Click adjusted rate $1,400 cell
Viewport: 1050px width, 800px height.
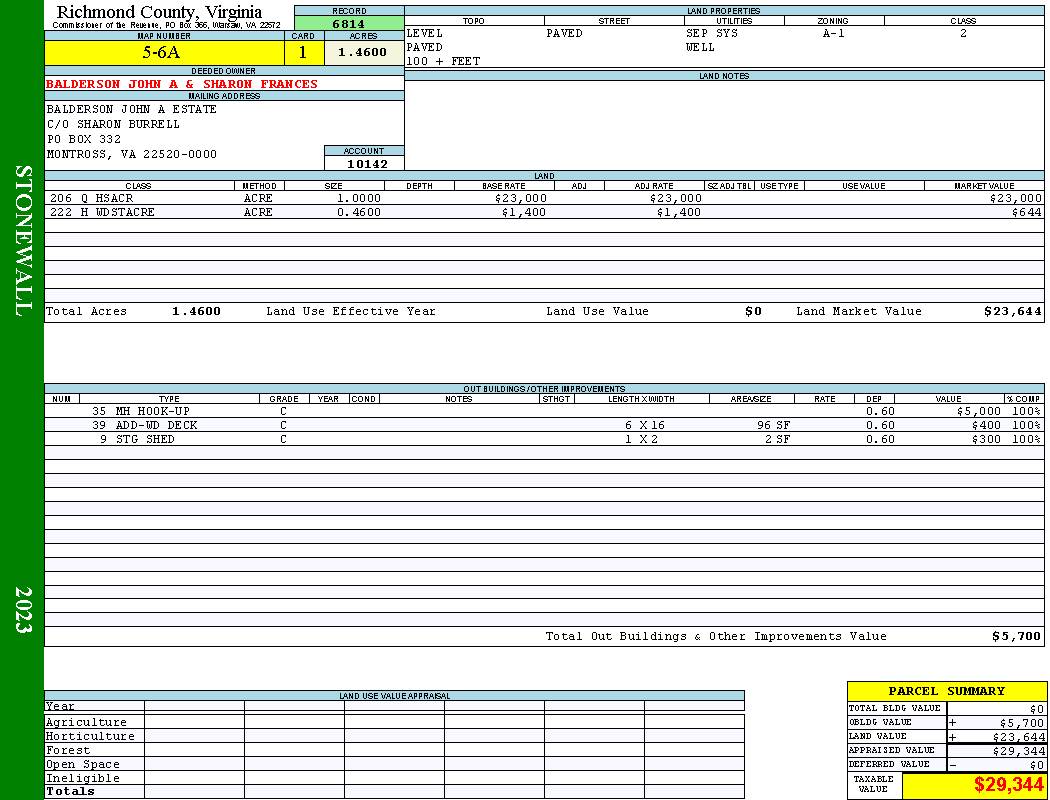point(679,212)
